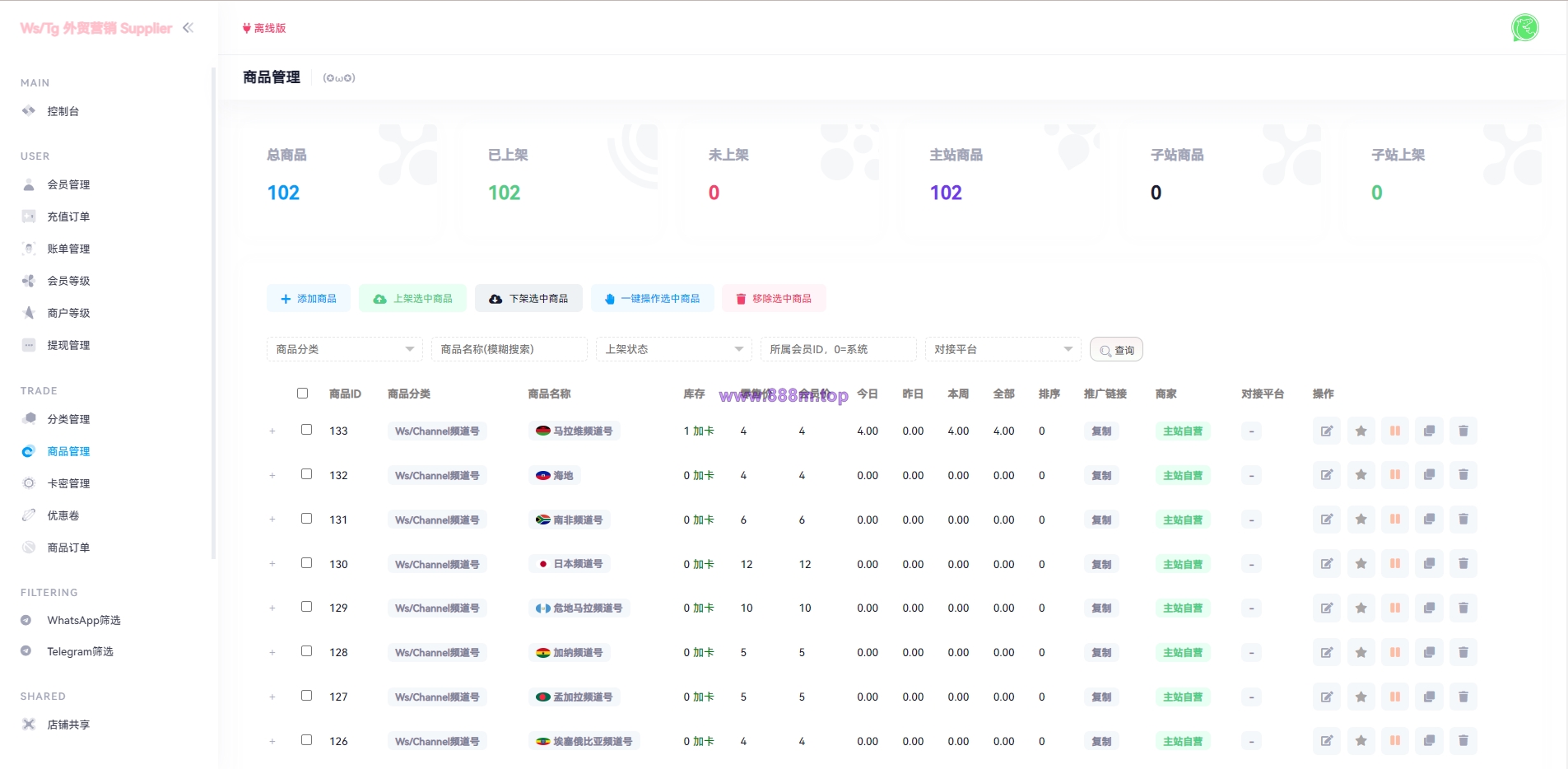Viewport: 1568px width, 769px height.
Task: Star product 133
Action: tap(1361, 431)
